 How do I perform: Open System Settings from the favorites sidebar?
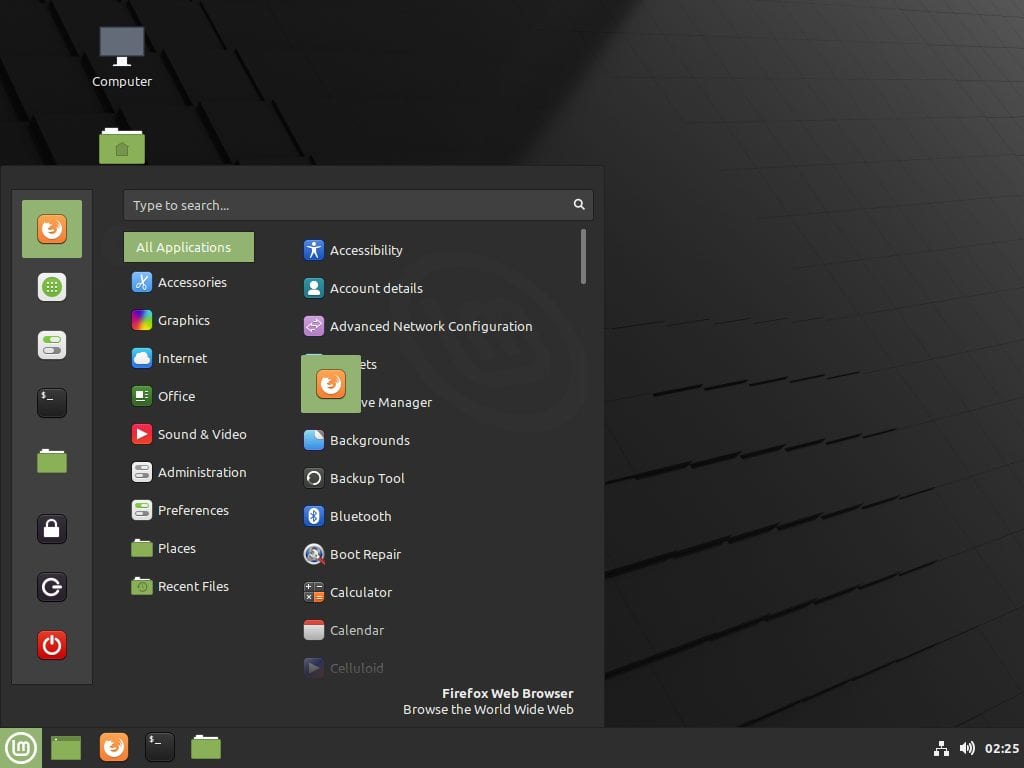pos(52,345)
